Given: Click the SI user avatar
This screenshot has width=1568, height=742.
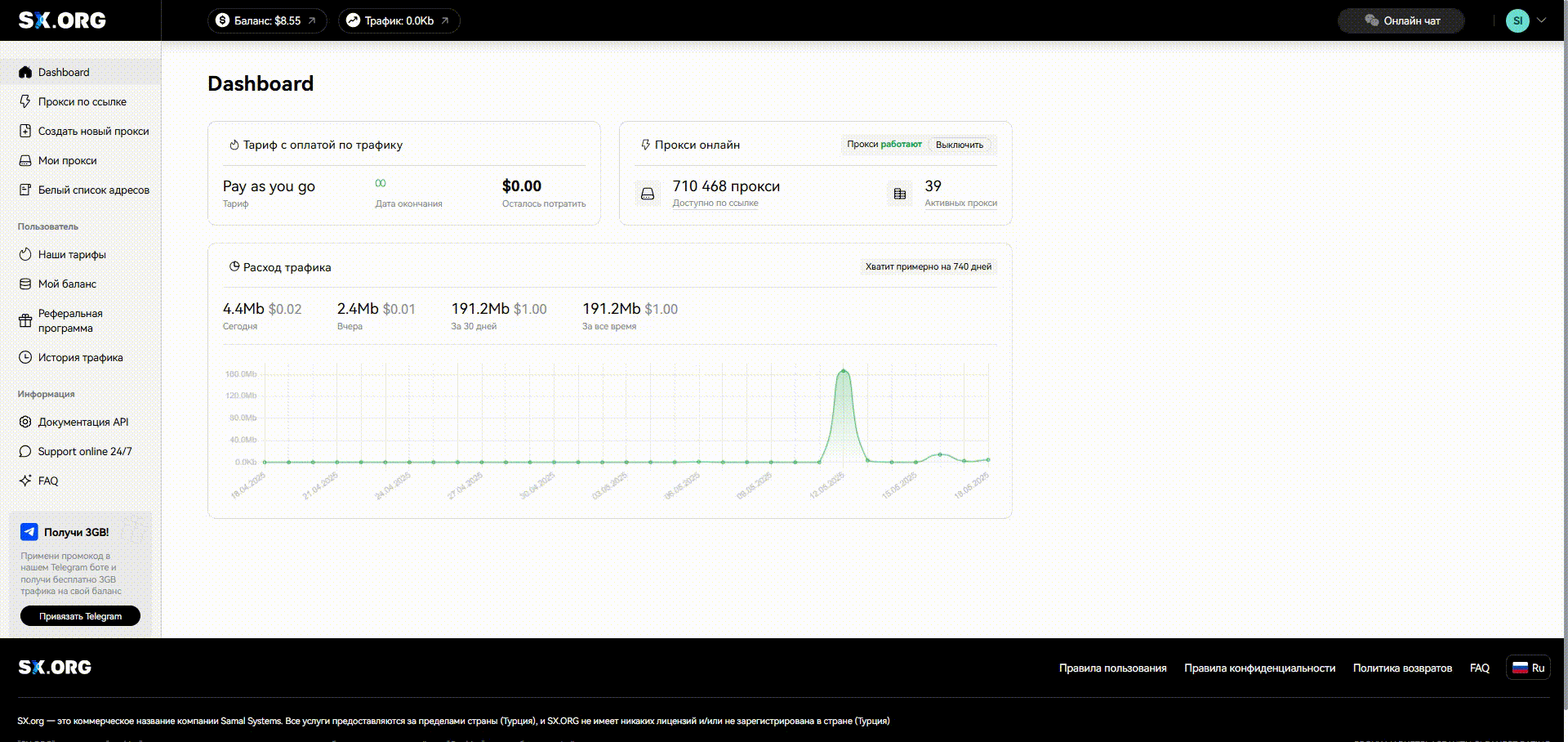Looking at the screenshot, I should click(x=1517, y=20).
